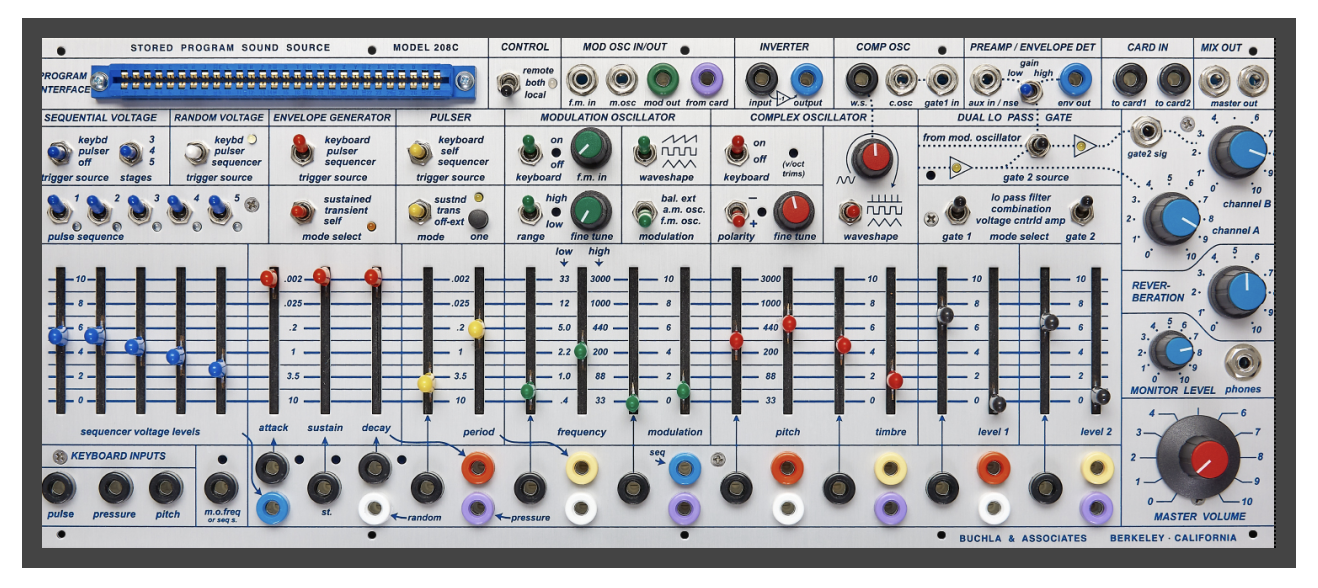1318x588 pixels.
Task: Click the keyboard inputs pressure jack
Action: 114,488
